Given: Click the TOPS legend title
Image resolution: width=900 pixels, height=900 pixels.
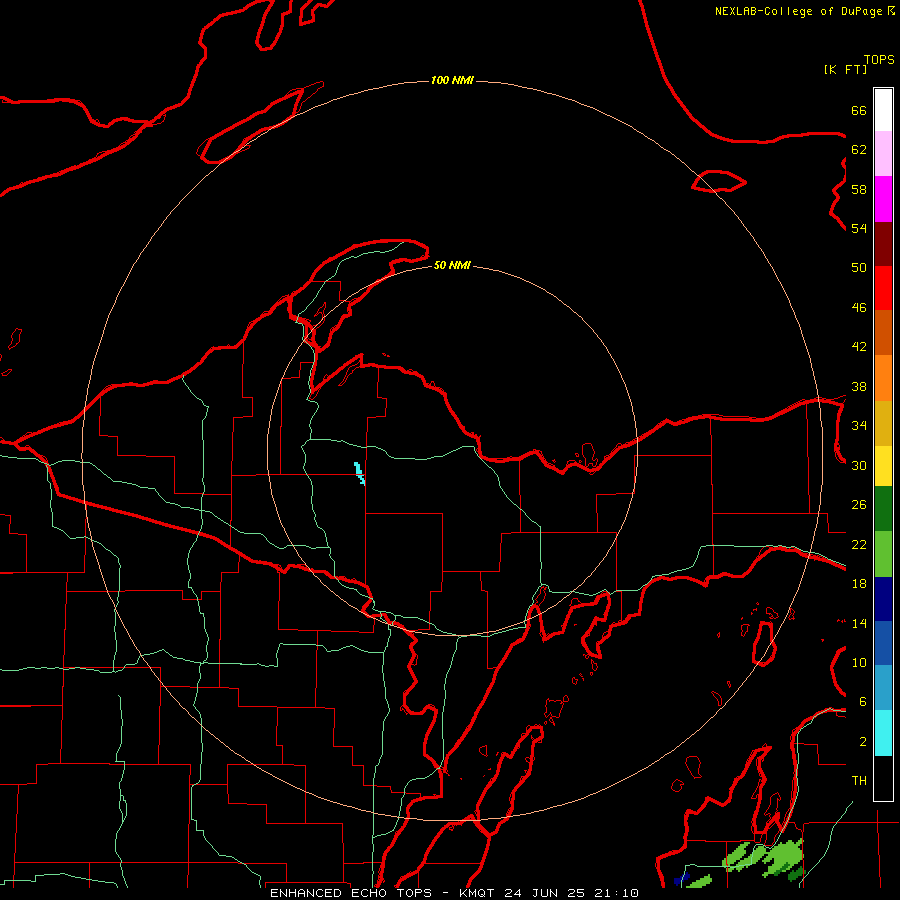Looking at the screenshot, I should (x=879, y=59).
